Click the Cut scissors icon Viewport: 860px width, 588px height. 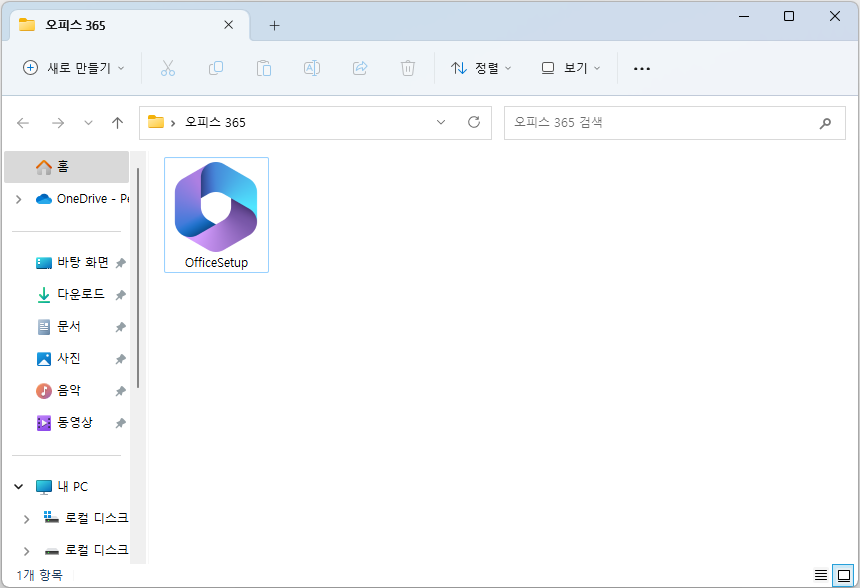click(168, 68)
